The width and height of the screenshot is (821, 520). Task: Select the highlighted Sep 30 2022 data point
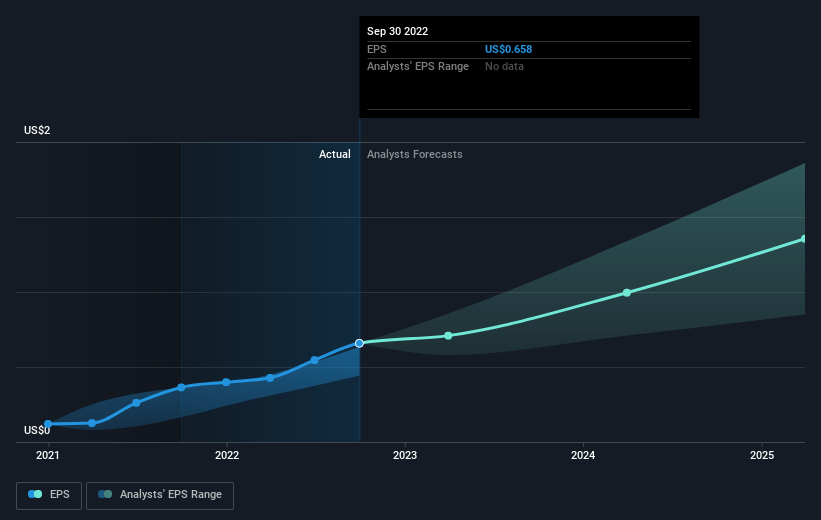(x=359, y=343)
